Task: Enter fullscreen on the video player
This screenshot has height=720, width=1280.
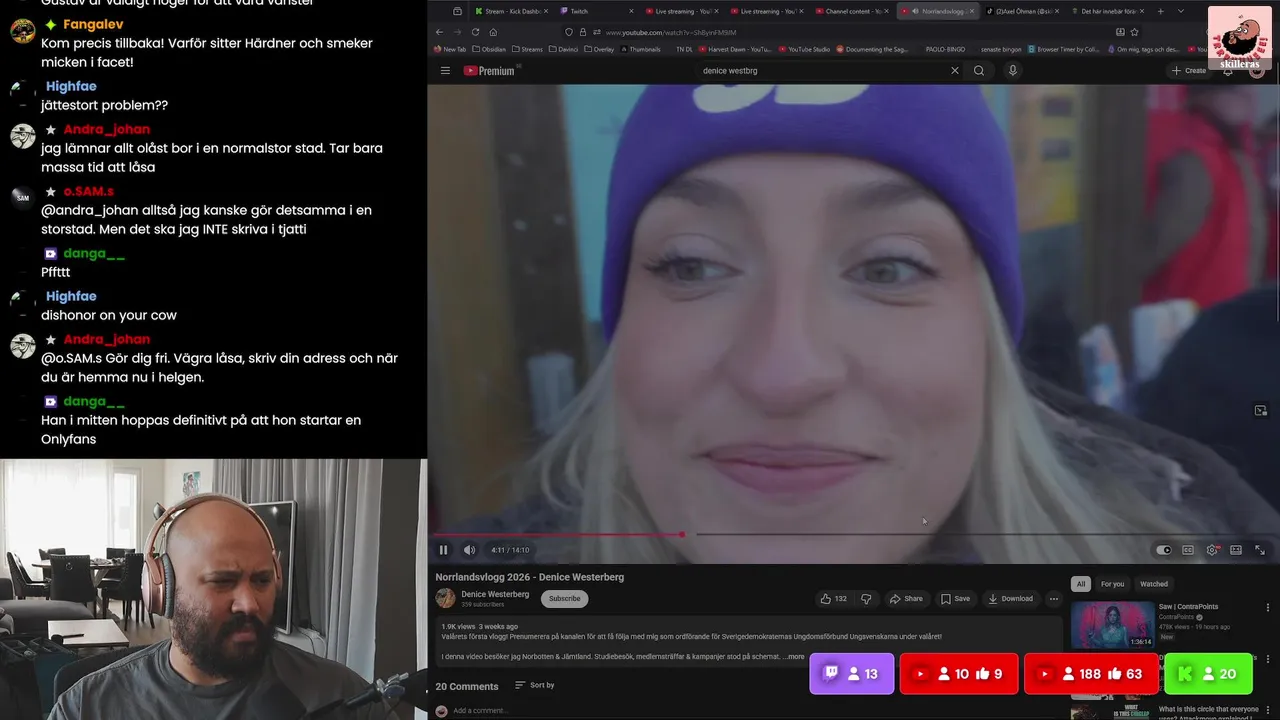Action: point(1260,550)
